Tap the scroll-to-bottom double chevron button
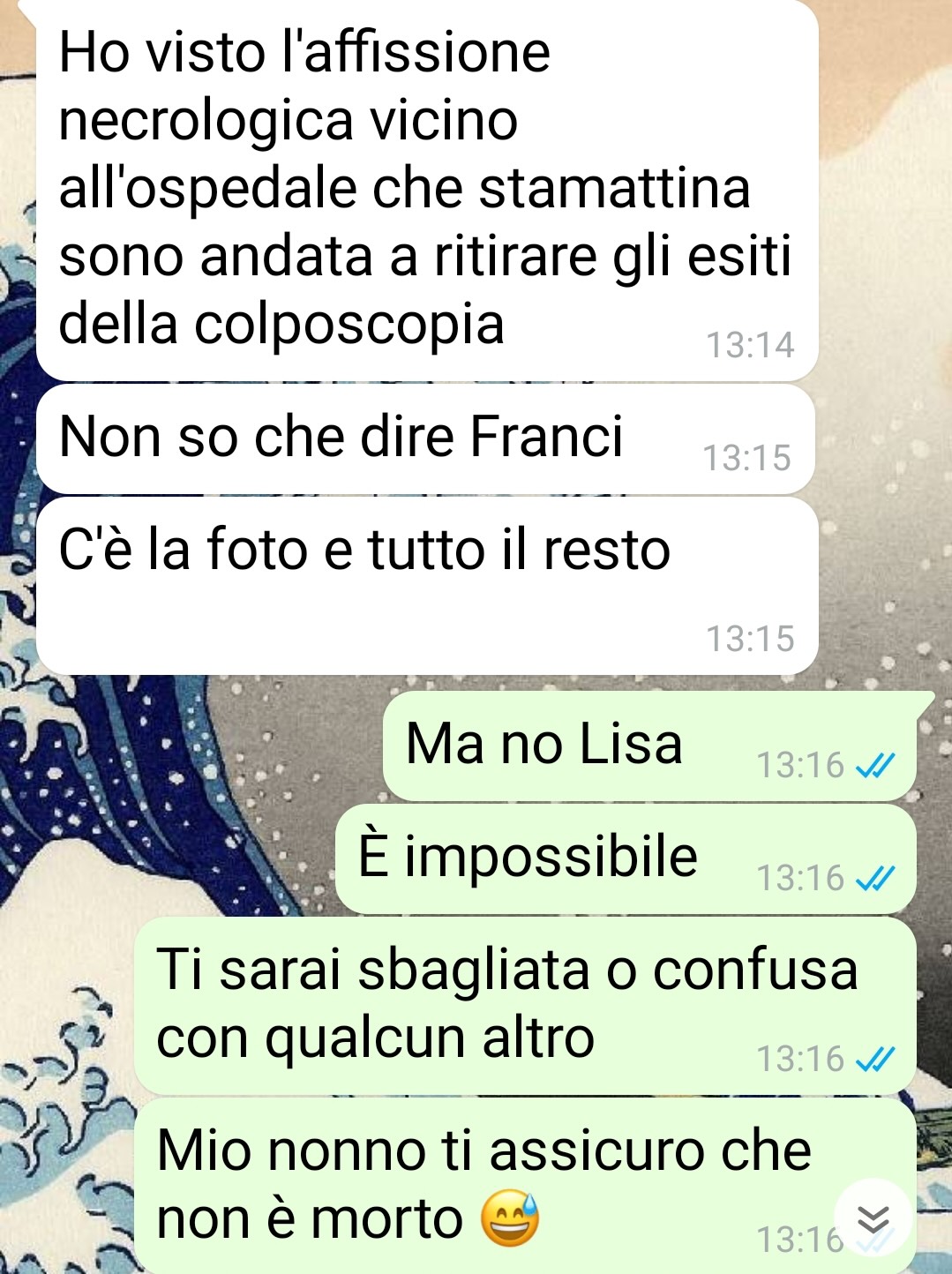The height and width of the screenshot is (1274, 952). (x=873, y=1220)
